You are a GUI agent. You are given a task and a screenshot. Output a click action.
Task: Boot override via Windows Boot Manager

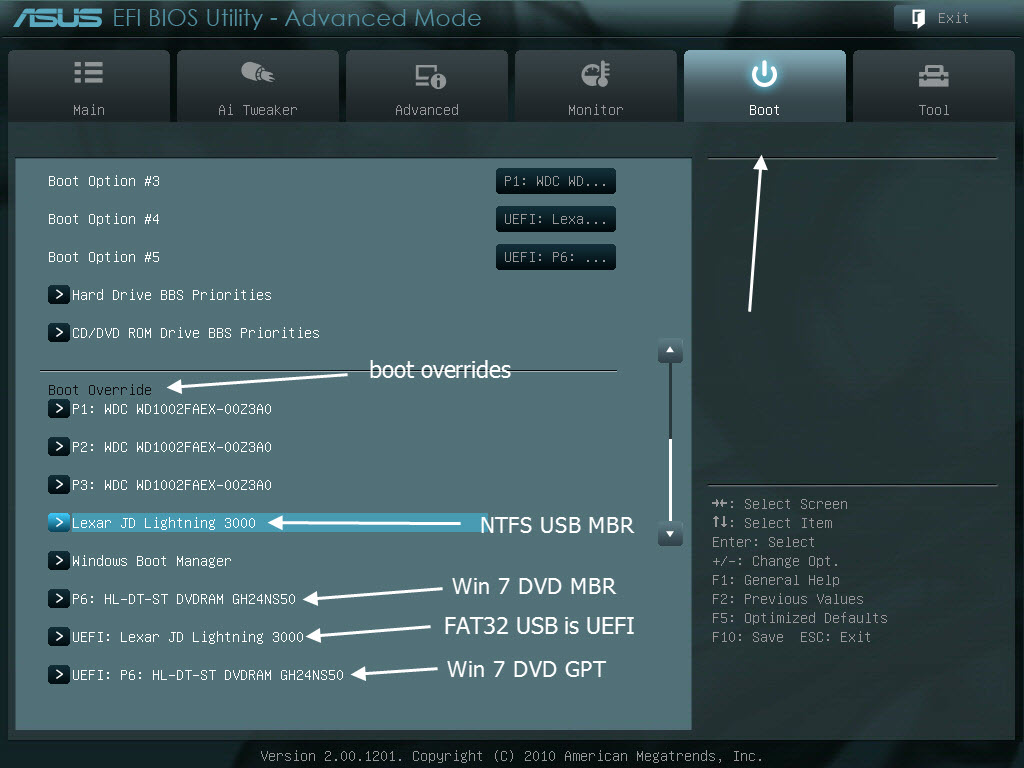tap(152, 561)
